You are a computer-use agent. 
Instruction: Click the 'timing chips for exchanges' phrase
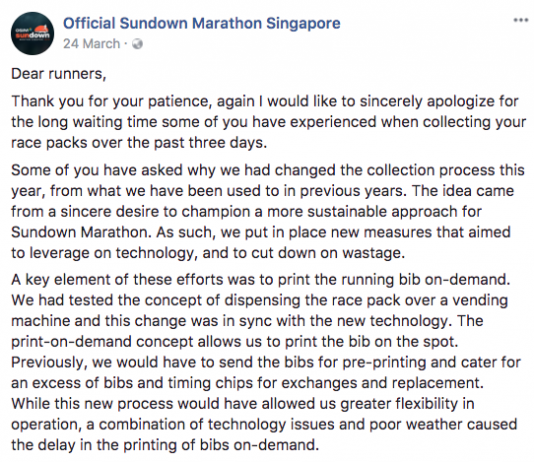[x=262, y=383]
